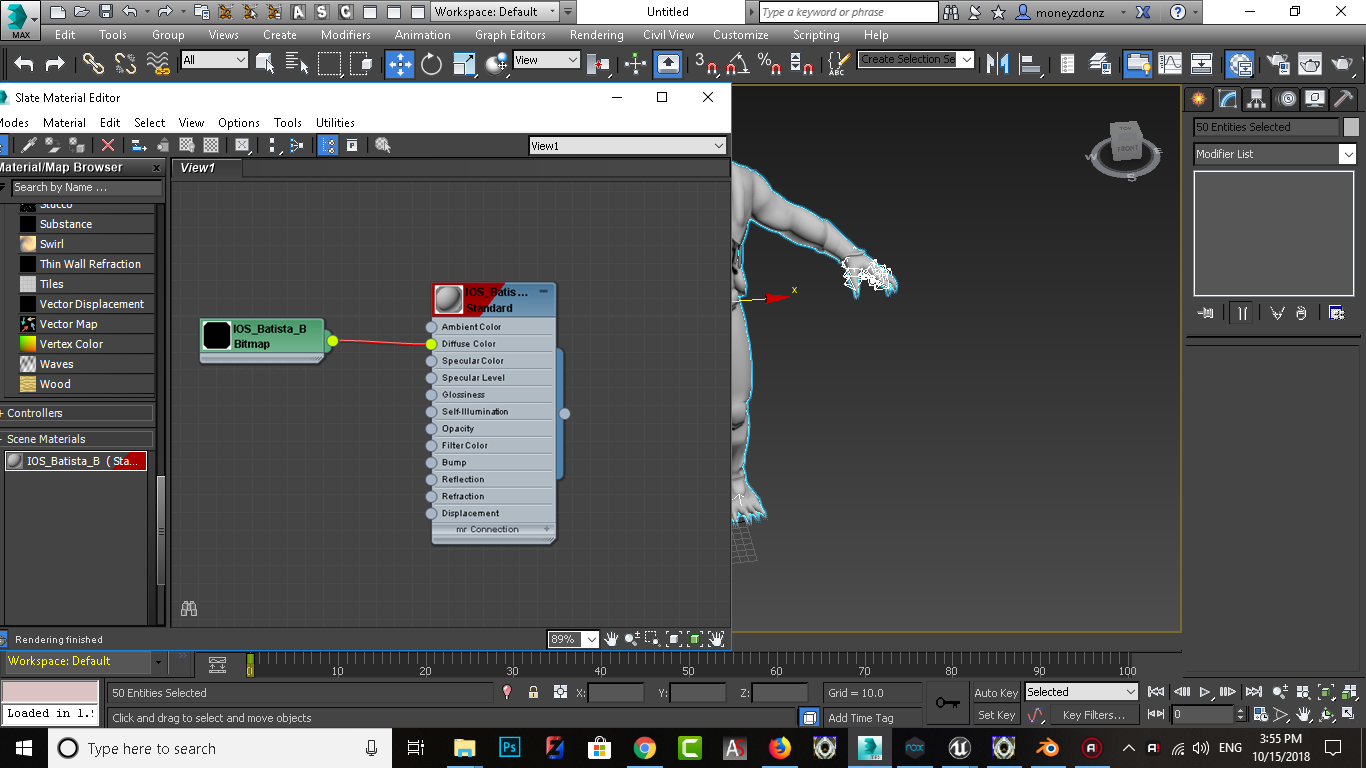The width and height of the screenshot is (1366, 768).
Task: Click the Select and Link chain icon
Action: tap(93, 64)
